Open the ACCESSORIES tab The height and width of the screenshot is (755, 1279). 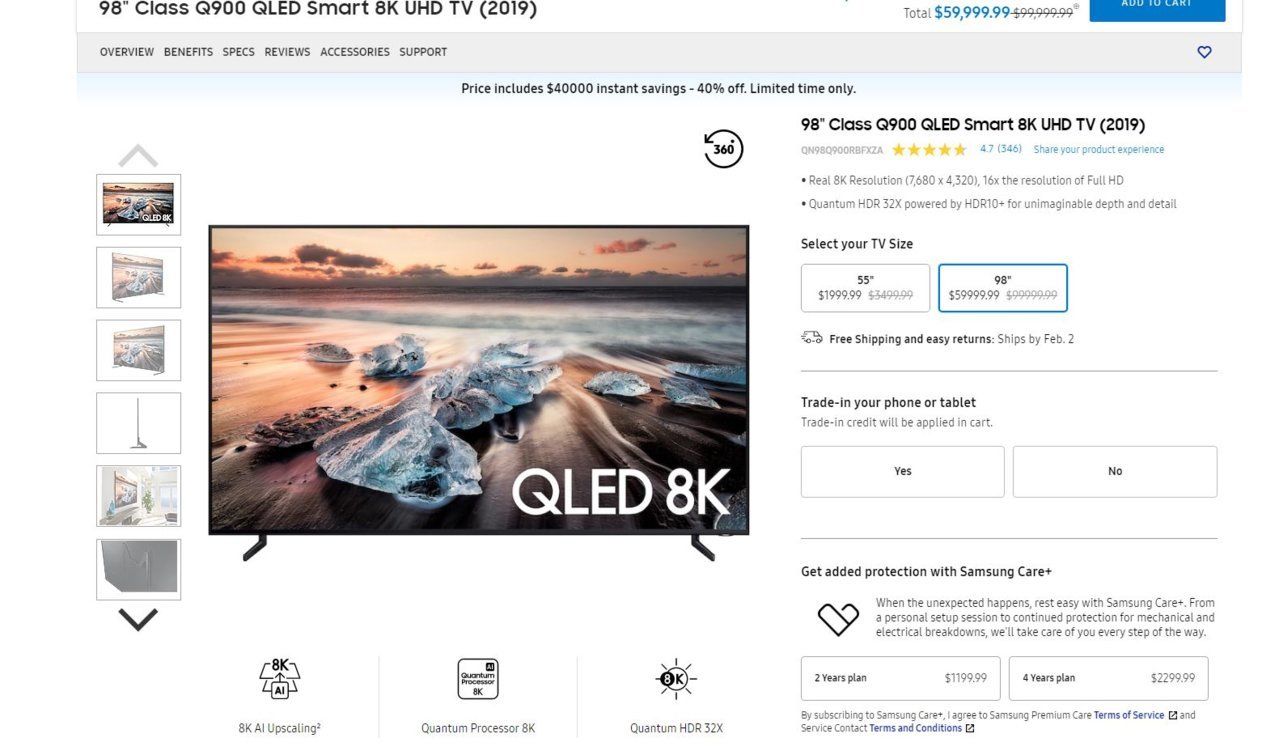pos(355,52)
